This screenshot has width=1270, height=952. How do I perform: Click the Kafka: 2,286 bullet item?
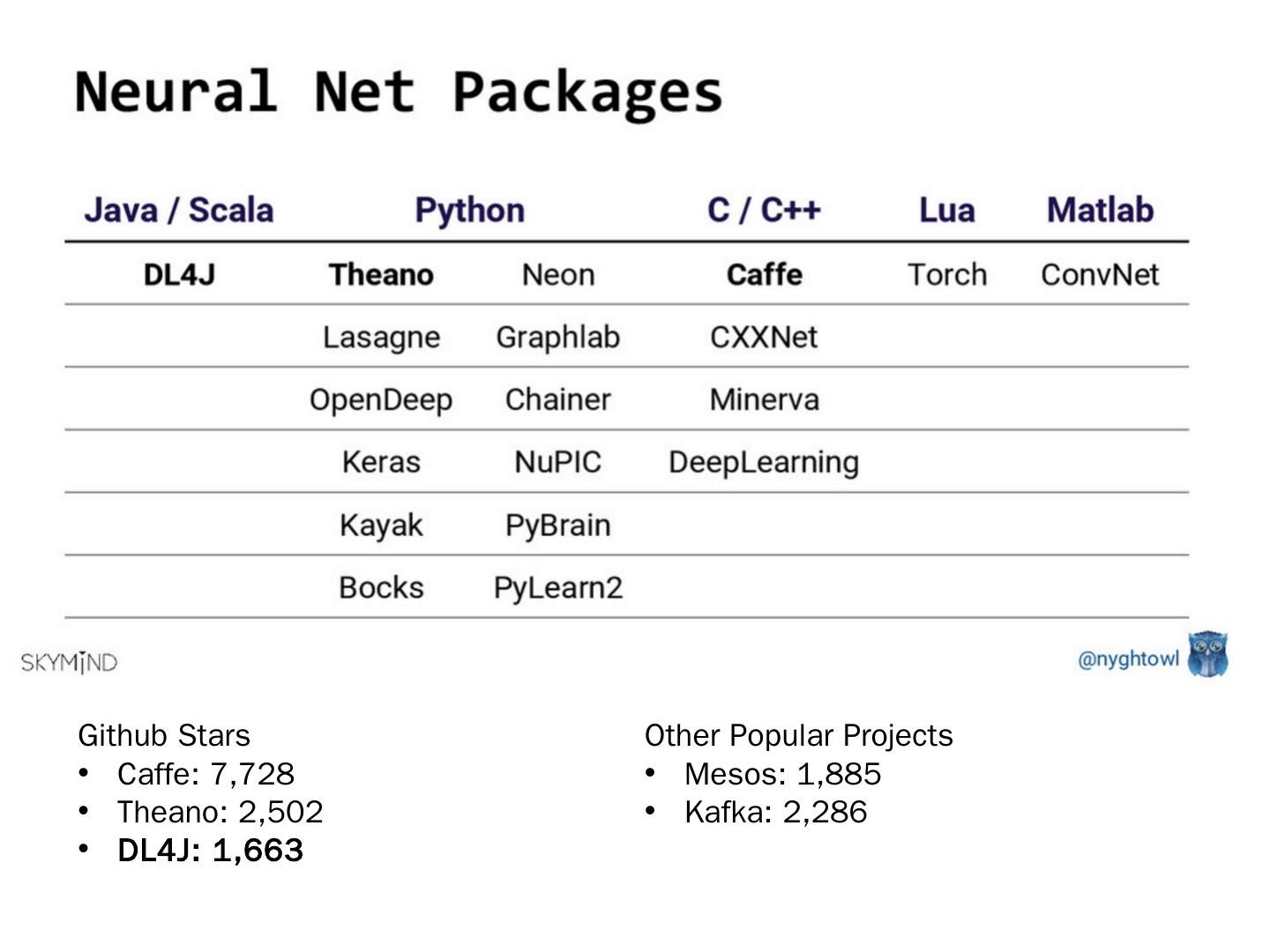click(775, 812)
